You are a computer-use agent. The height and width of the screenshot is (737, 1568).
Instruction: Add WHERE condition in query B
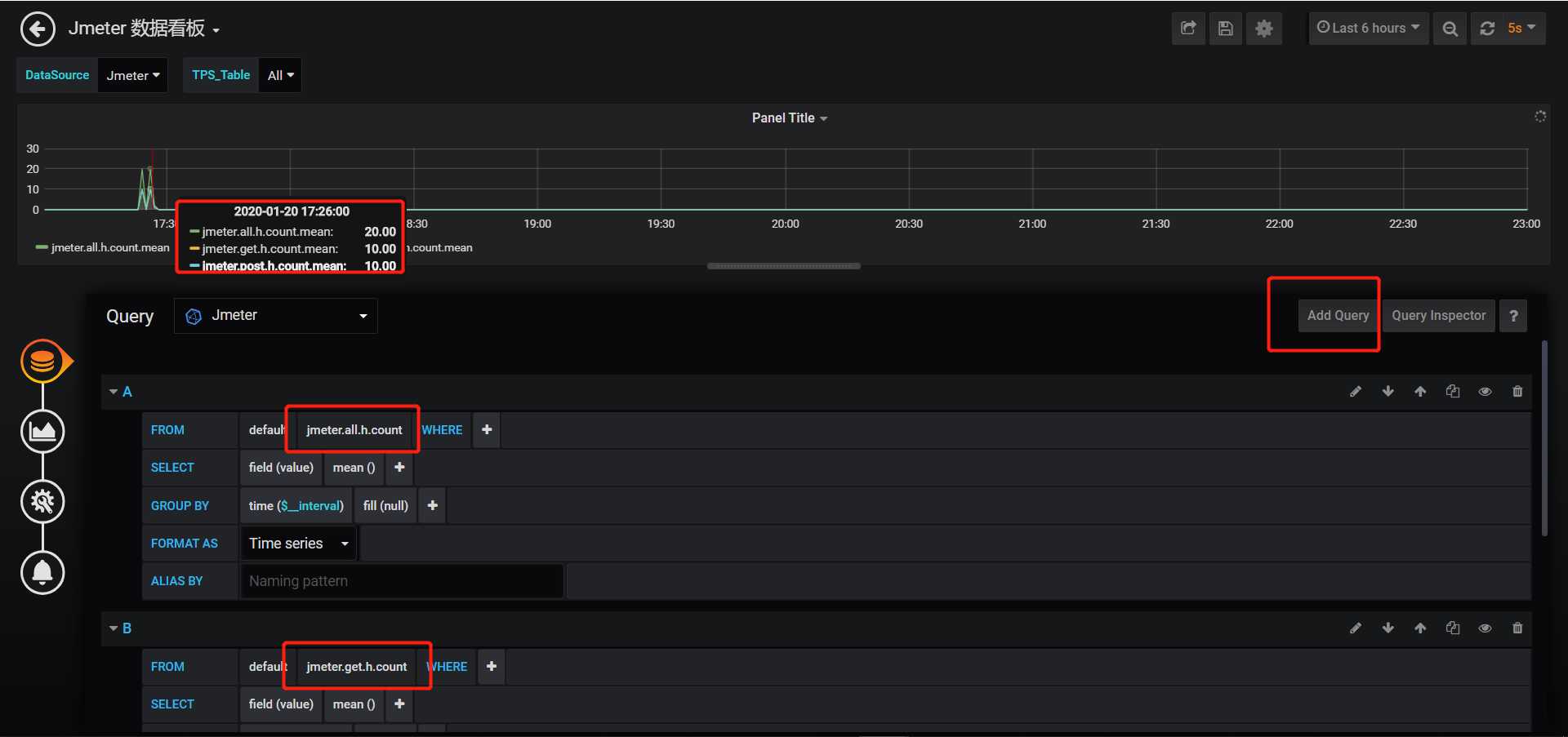point(492,667)
